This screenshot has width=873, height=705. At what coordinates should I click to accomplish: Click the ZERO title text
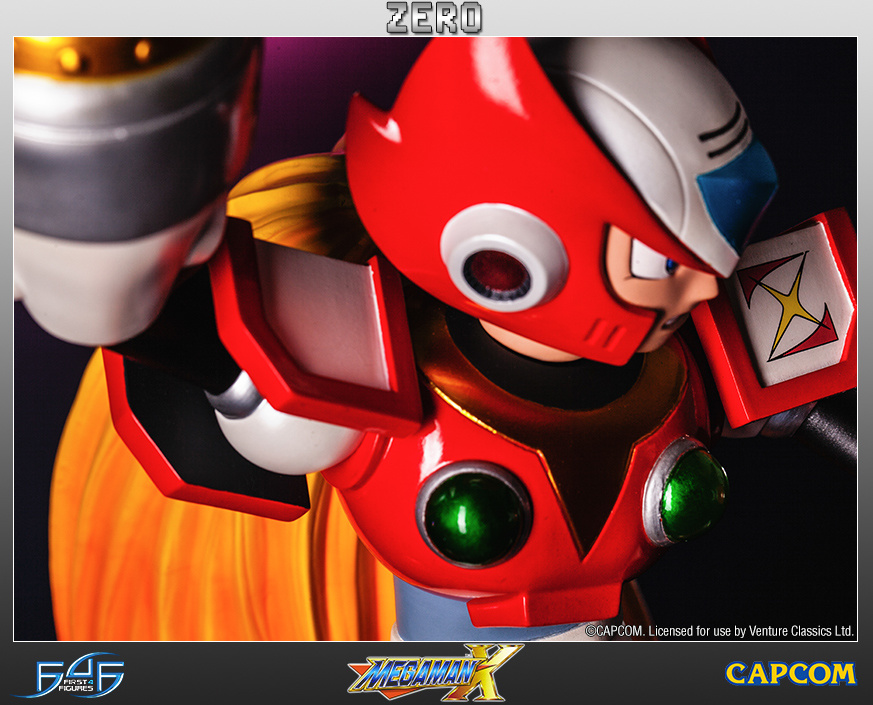tap(435, 18)
